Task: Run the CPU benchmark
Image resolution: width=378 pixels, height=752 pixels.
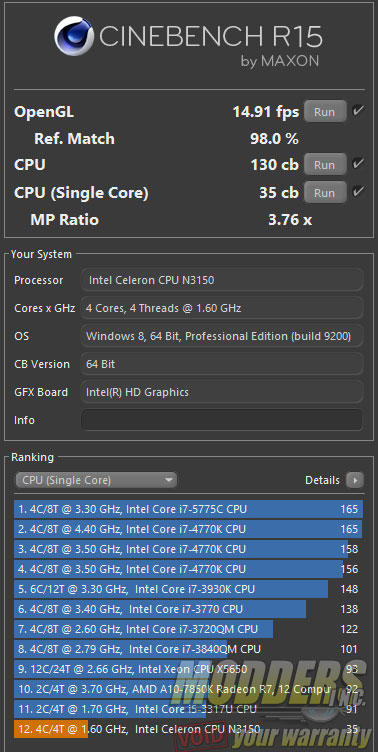Action: click(325, 164)
